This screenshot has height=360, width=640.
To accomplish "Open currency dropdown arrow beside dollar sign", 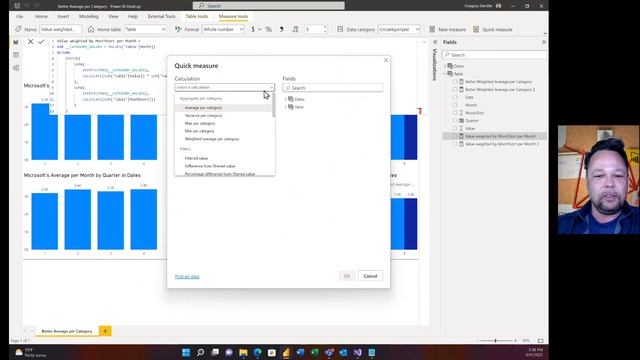I will [260, 29].
